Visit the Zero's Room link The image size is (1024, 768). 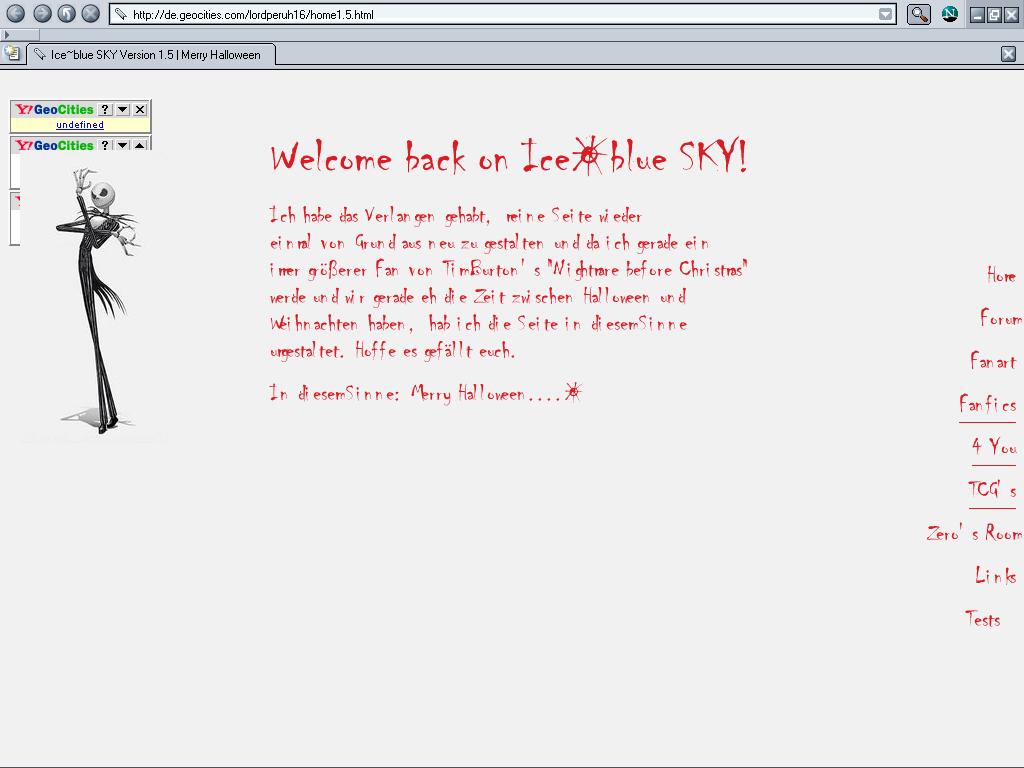click(974, 533)
